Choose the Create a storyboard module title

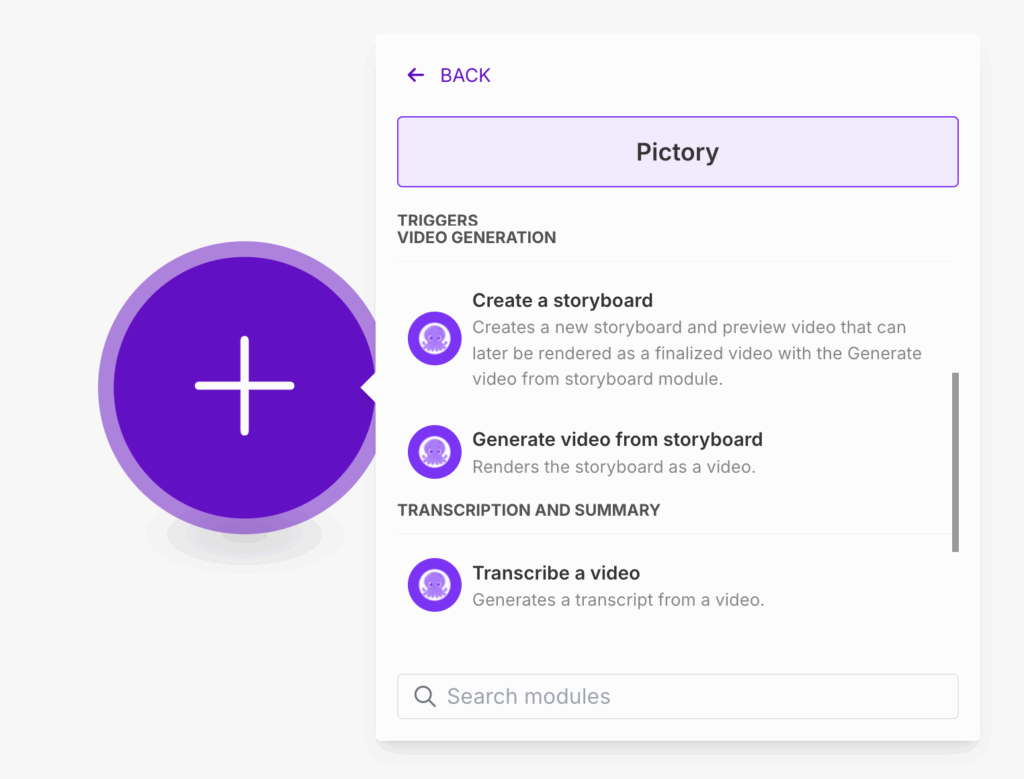coord(562,300)
